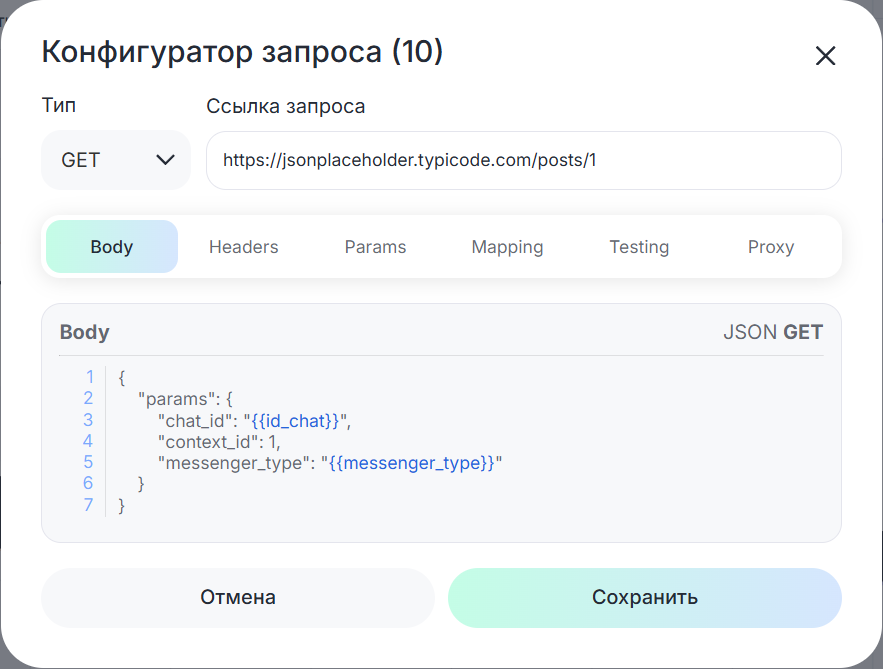Switch to the Body tab
The height and width of the screenshot is (669, 883).
coord(112,247)
